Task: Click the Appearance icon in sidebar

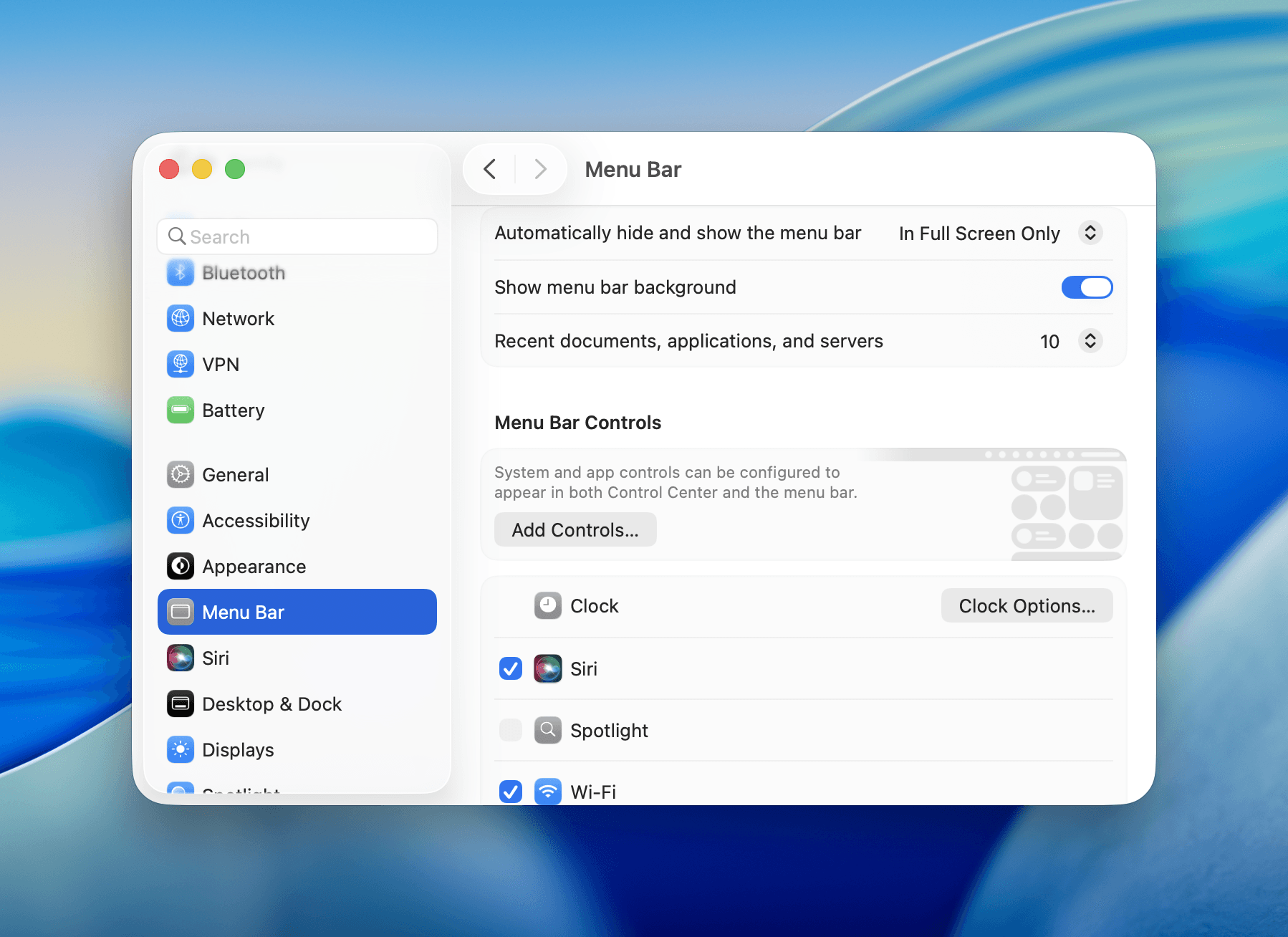Action: coord(181,567)
